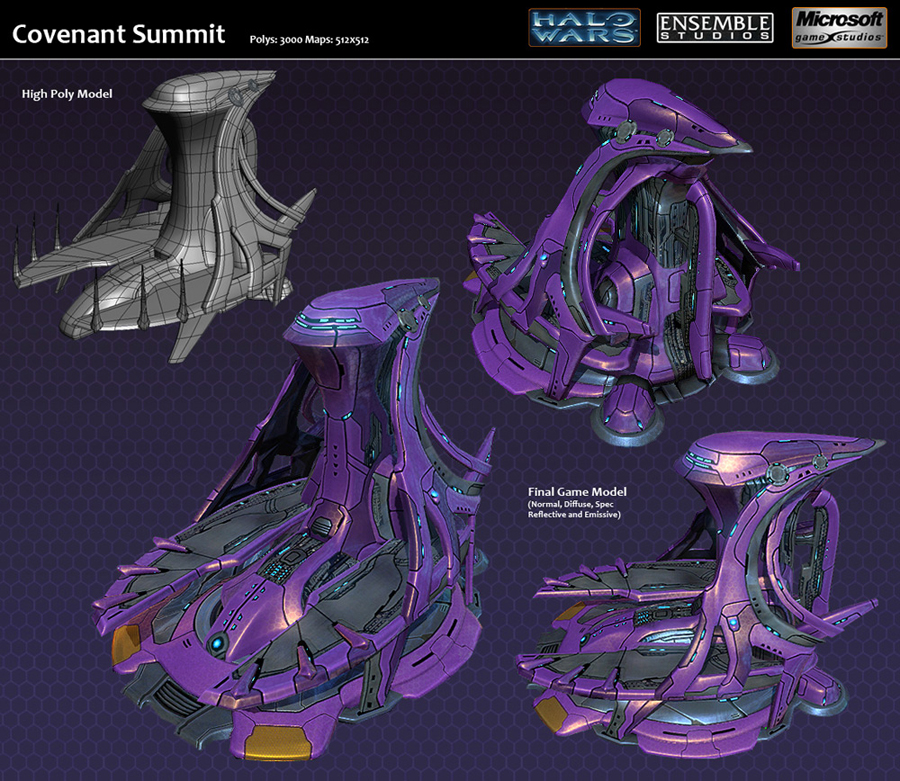Click the Halo Wars logo
The height and width of the screenshot is (781, 900).
click(585, 27)
